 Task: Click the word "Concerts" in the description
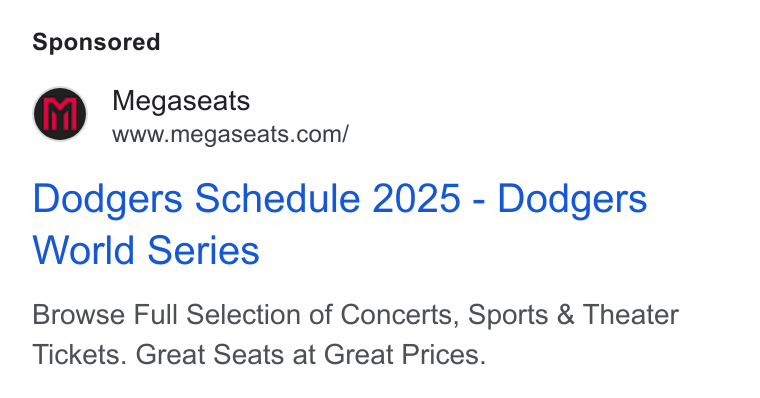(x=399, y=315)
